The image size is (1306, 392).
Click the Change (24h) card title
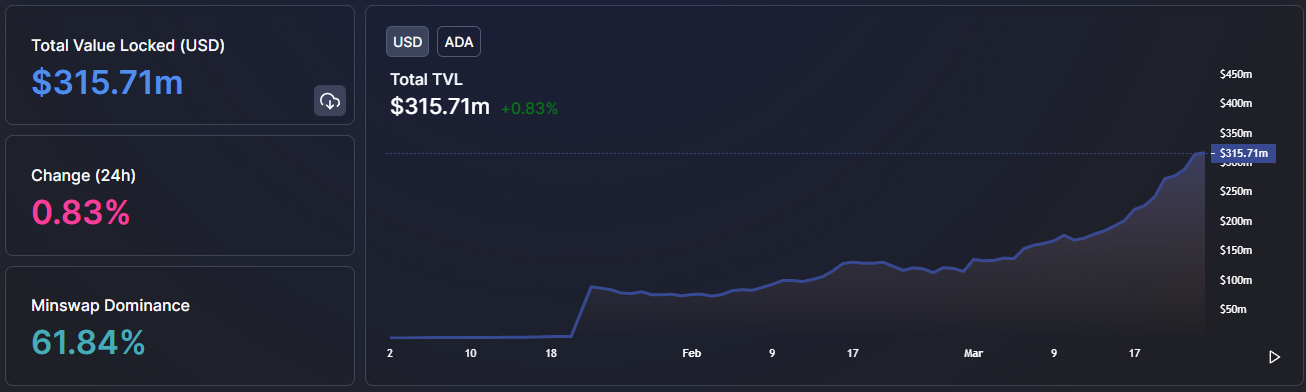click(83, 175)
